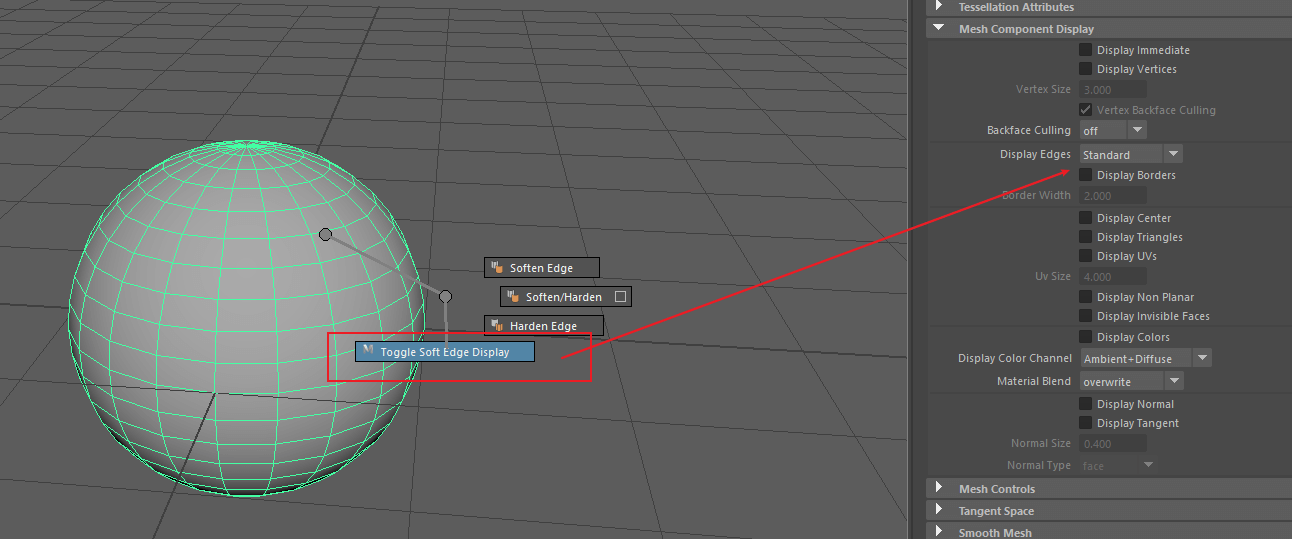
Task: Click the 'Material Blend' label
Action: coord(1034,381)
